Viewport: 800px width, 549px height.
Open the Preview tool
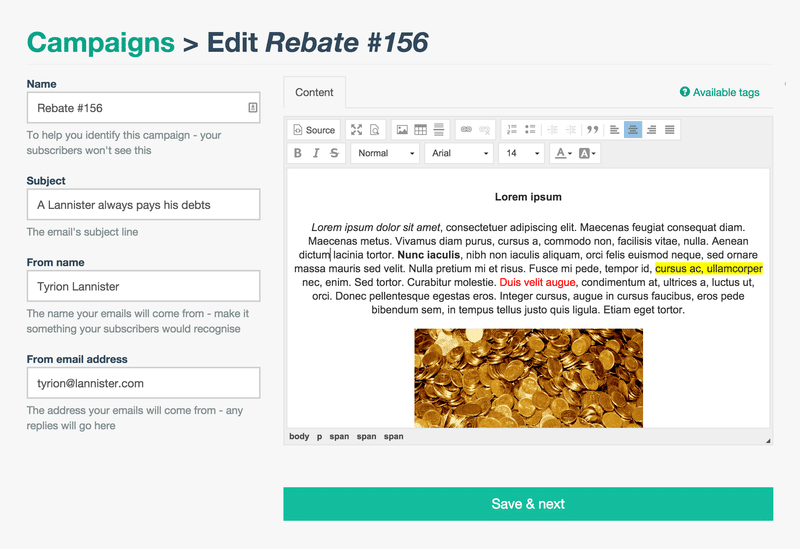(x=374, y=130)
